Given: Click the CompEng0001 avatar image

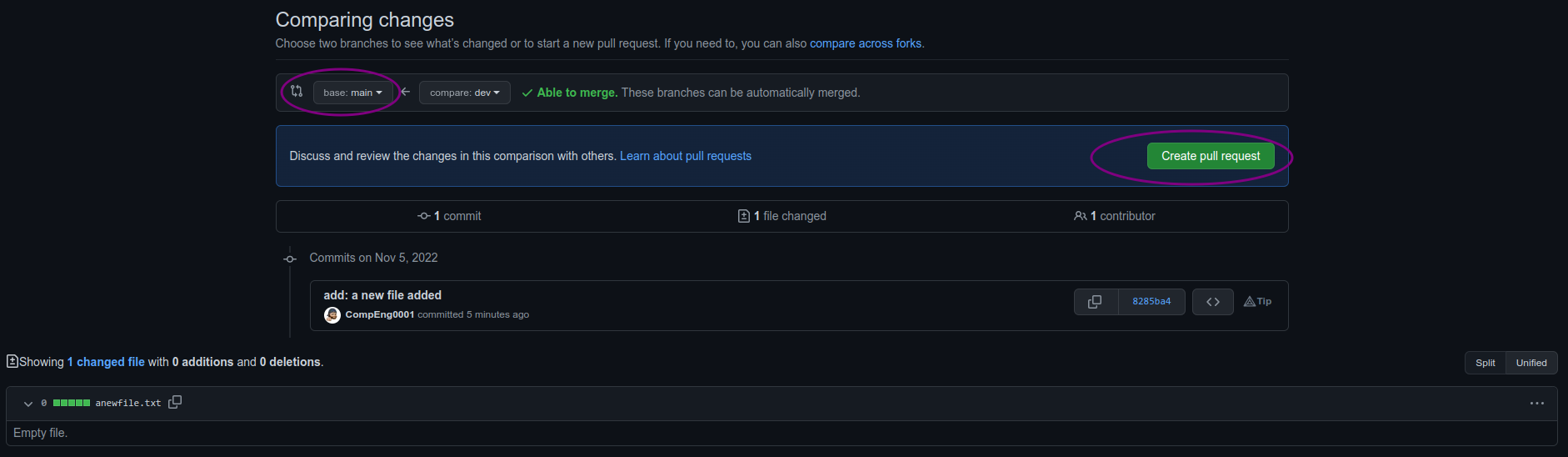Looking at the screenshot, I should [332, 315].
